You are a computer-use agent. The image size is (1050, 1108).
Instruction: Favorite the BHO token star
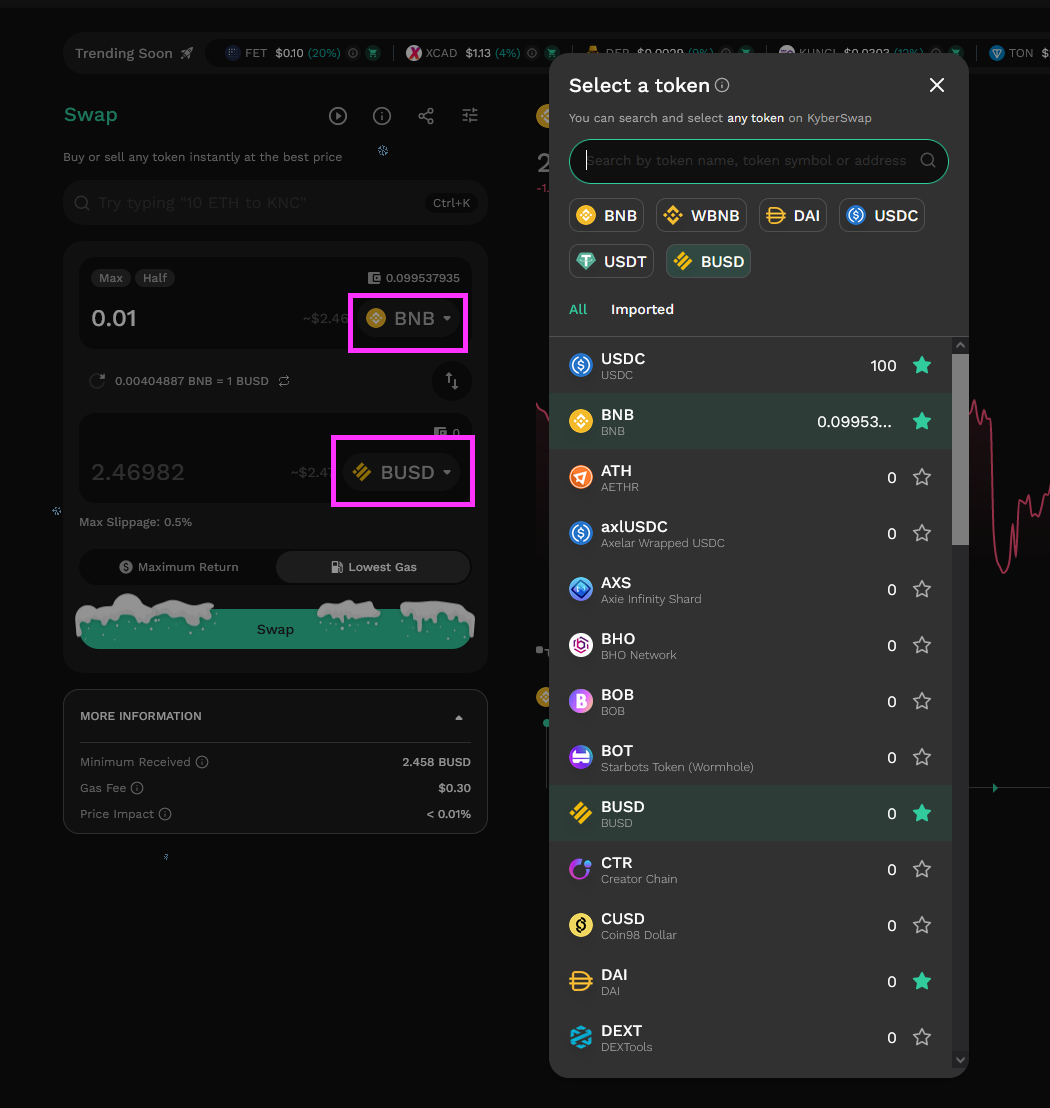[x=921, y=645]
